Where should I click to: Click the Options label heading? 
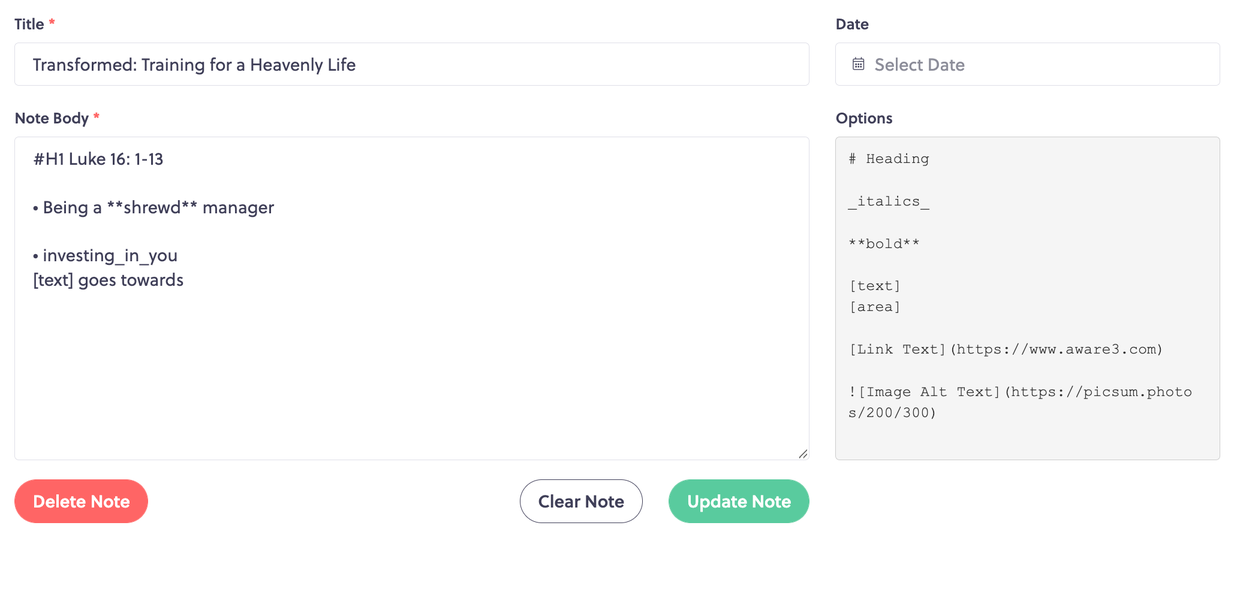pos(864,118)
